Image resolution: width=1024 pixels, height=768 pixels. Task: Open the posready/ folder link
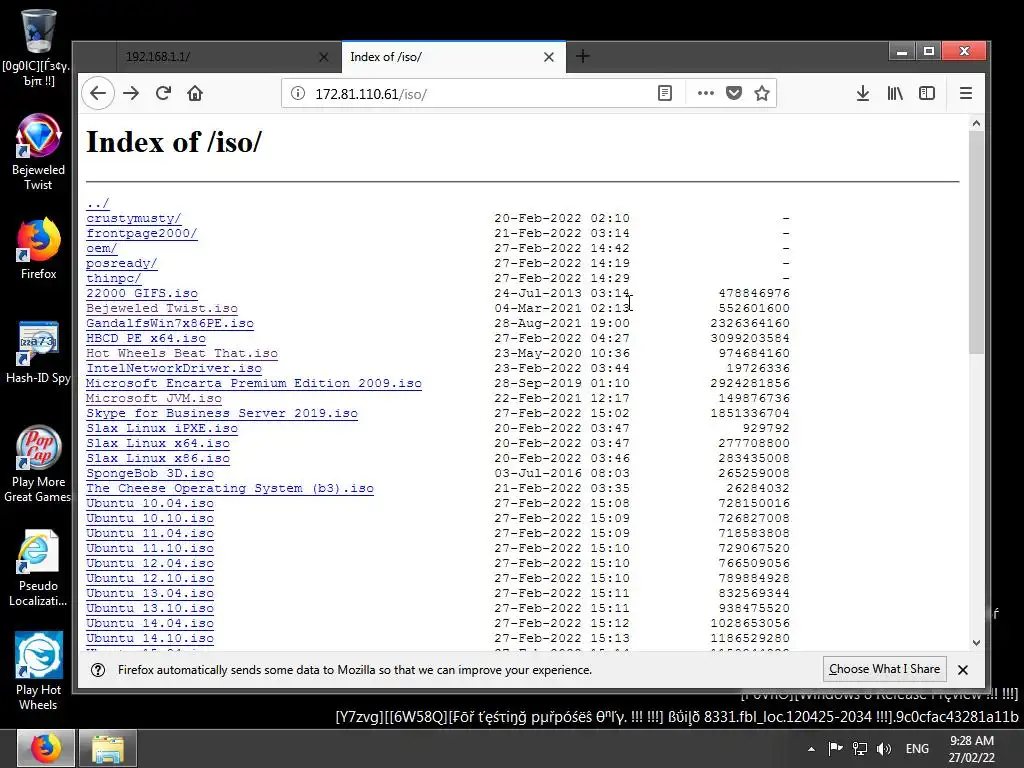point(121,263)
